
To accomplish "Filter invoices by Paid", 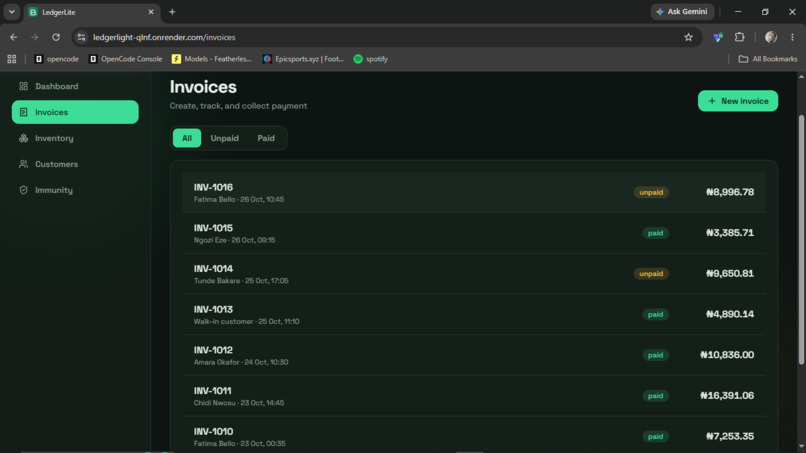I will [x=266, y=138].
